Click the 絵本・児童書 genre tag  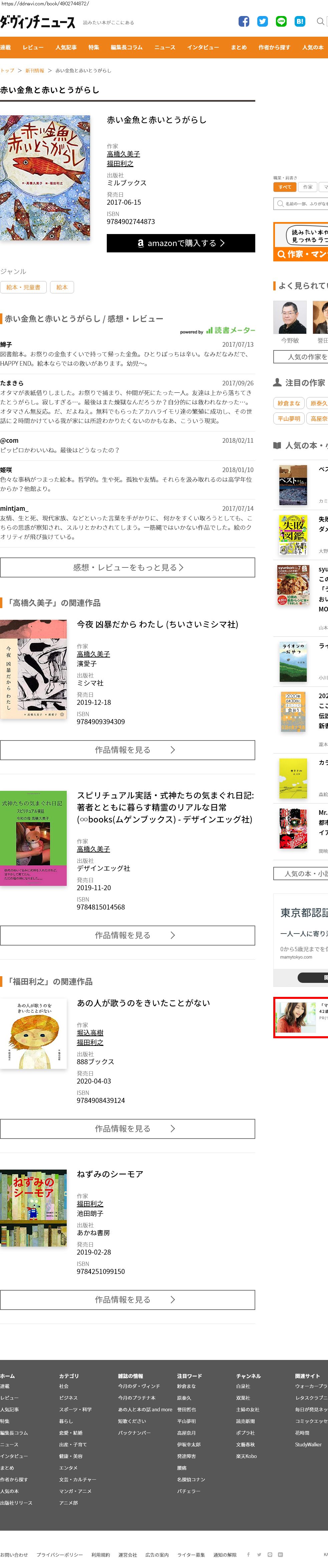tap(23, 287)
